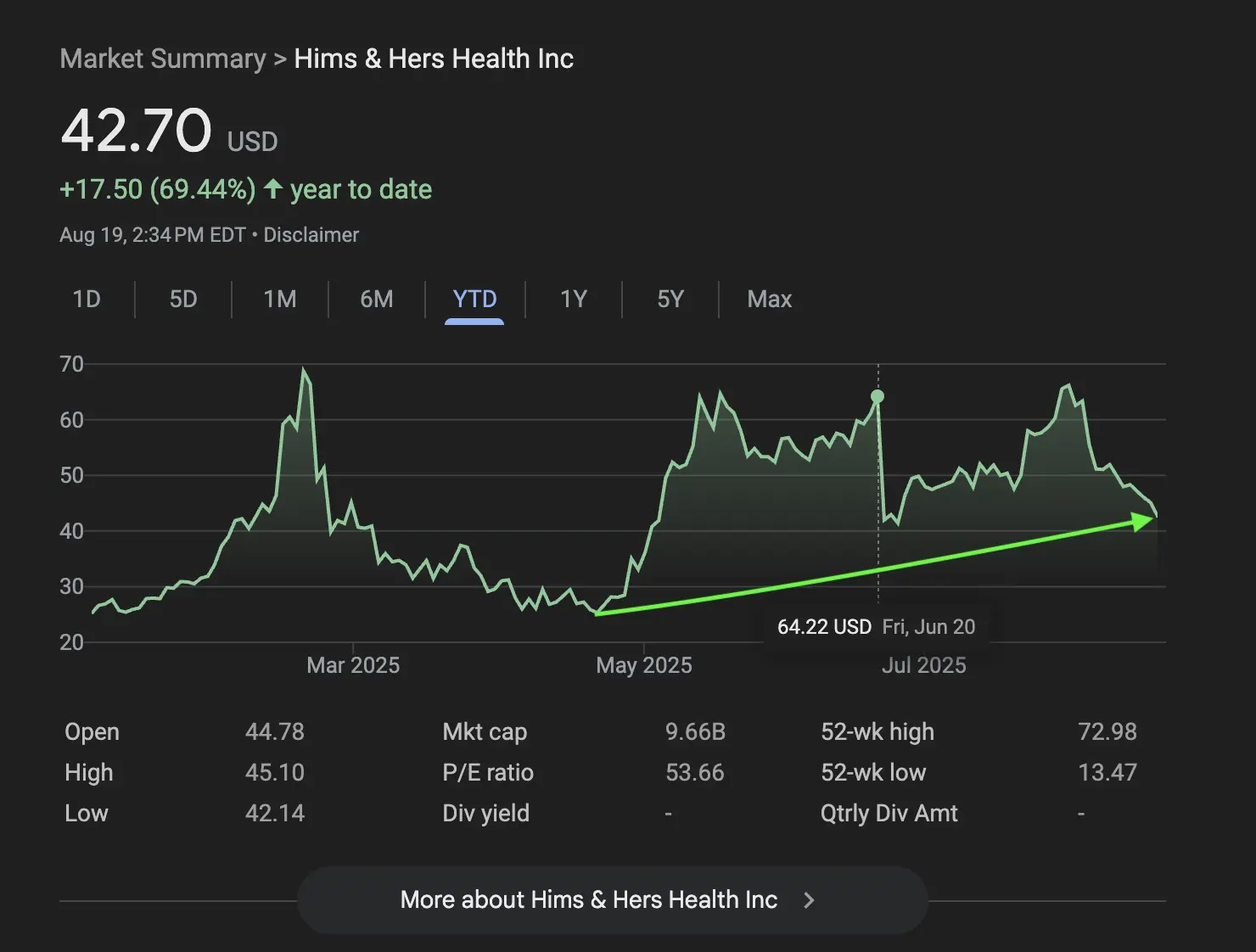1256x952 pixels.
Task: Click the P/E ratio value 53.66
Action: (x=695, y=772)
